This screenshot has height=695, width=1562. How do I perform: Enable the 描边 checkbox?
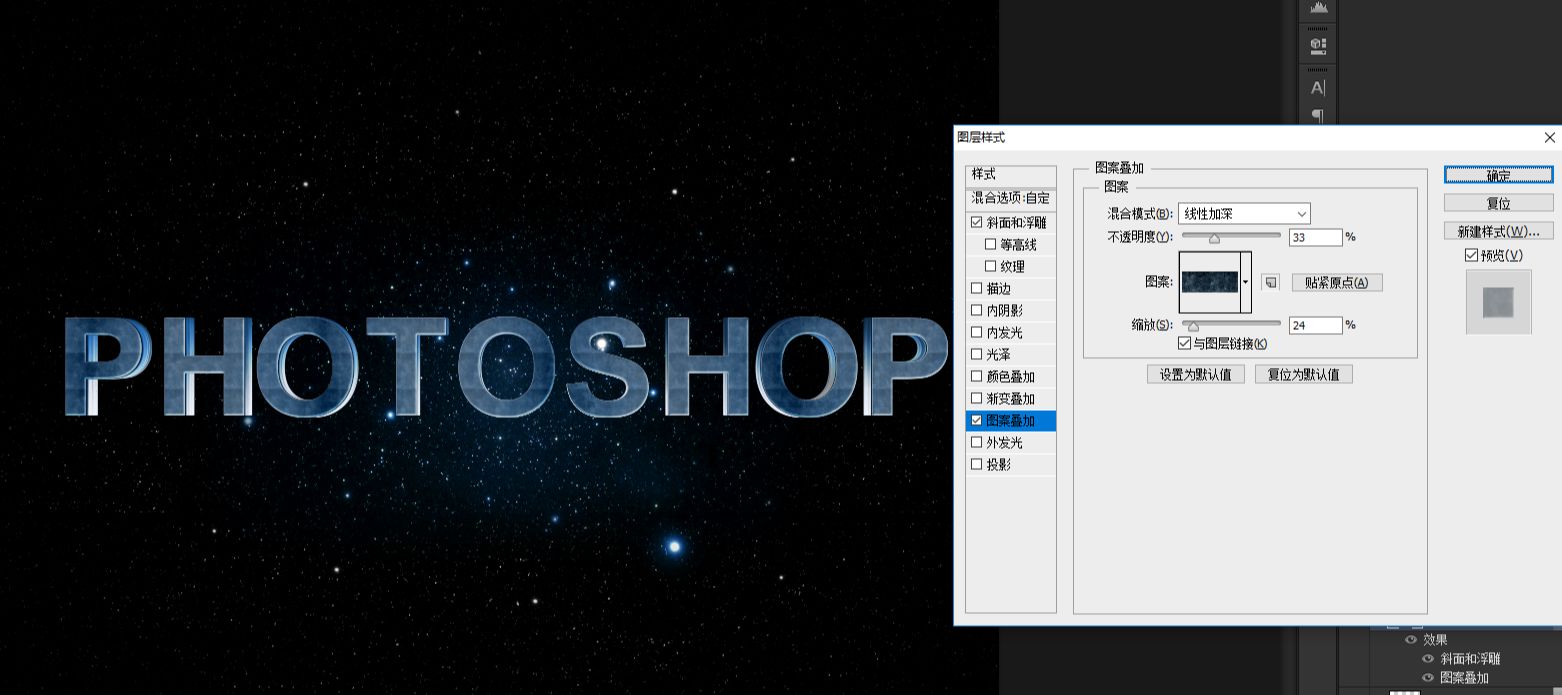(977, 289)
